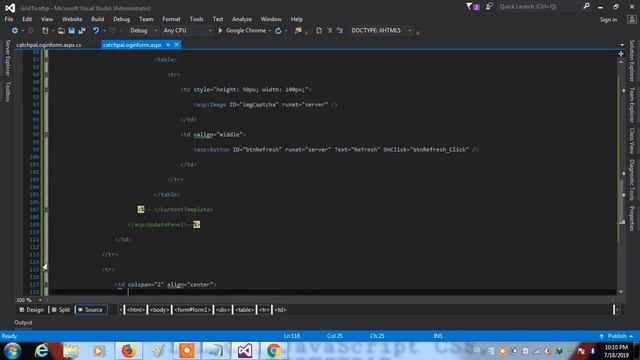640x360 pixels.
Task: Click the media player taskbar icon
Action: pyautogui.click(x=99, y=351)
